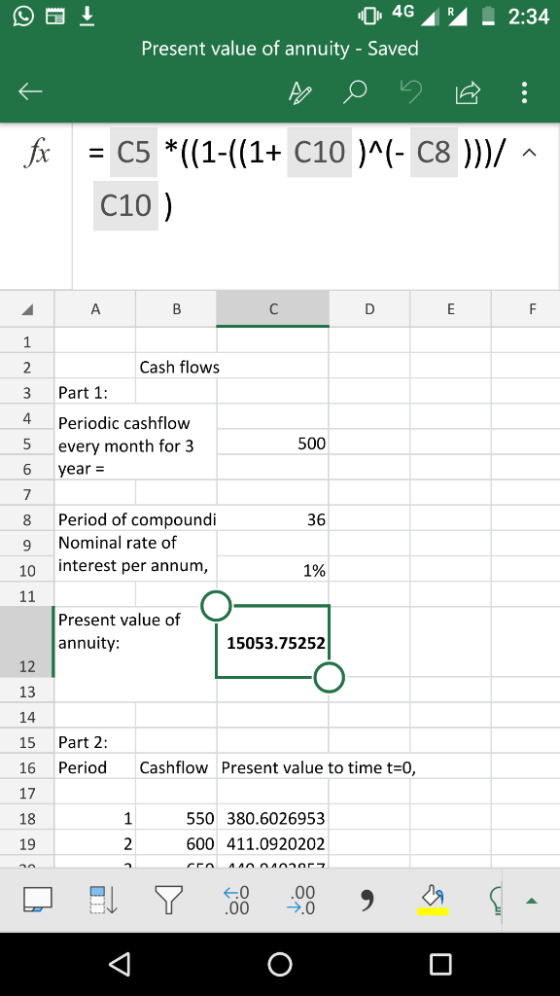The image size is (560, 996).
Task: Tap the document title 'Present value of annuity - Saved'
Action: coord(280,48)
